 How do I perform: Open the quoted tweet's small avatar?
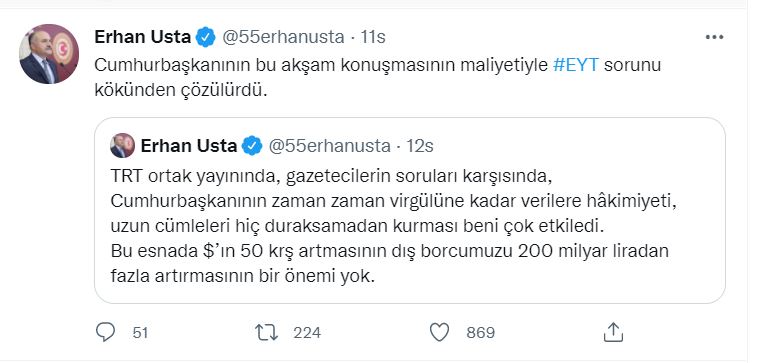pos(123,145)
